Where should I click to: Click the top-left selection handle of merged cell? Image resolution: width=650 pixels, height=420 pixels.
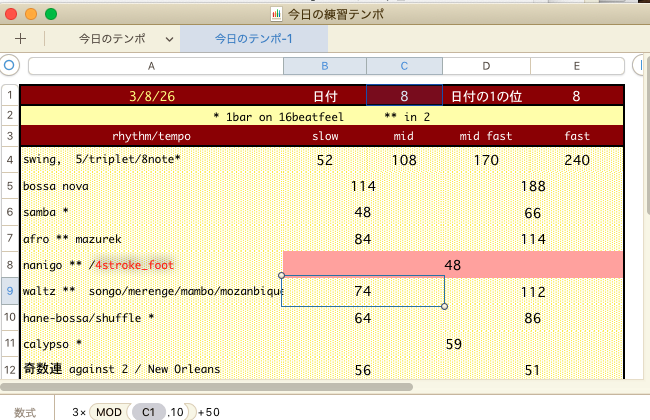[x=283, y=276]
